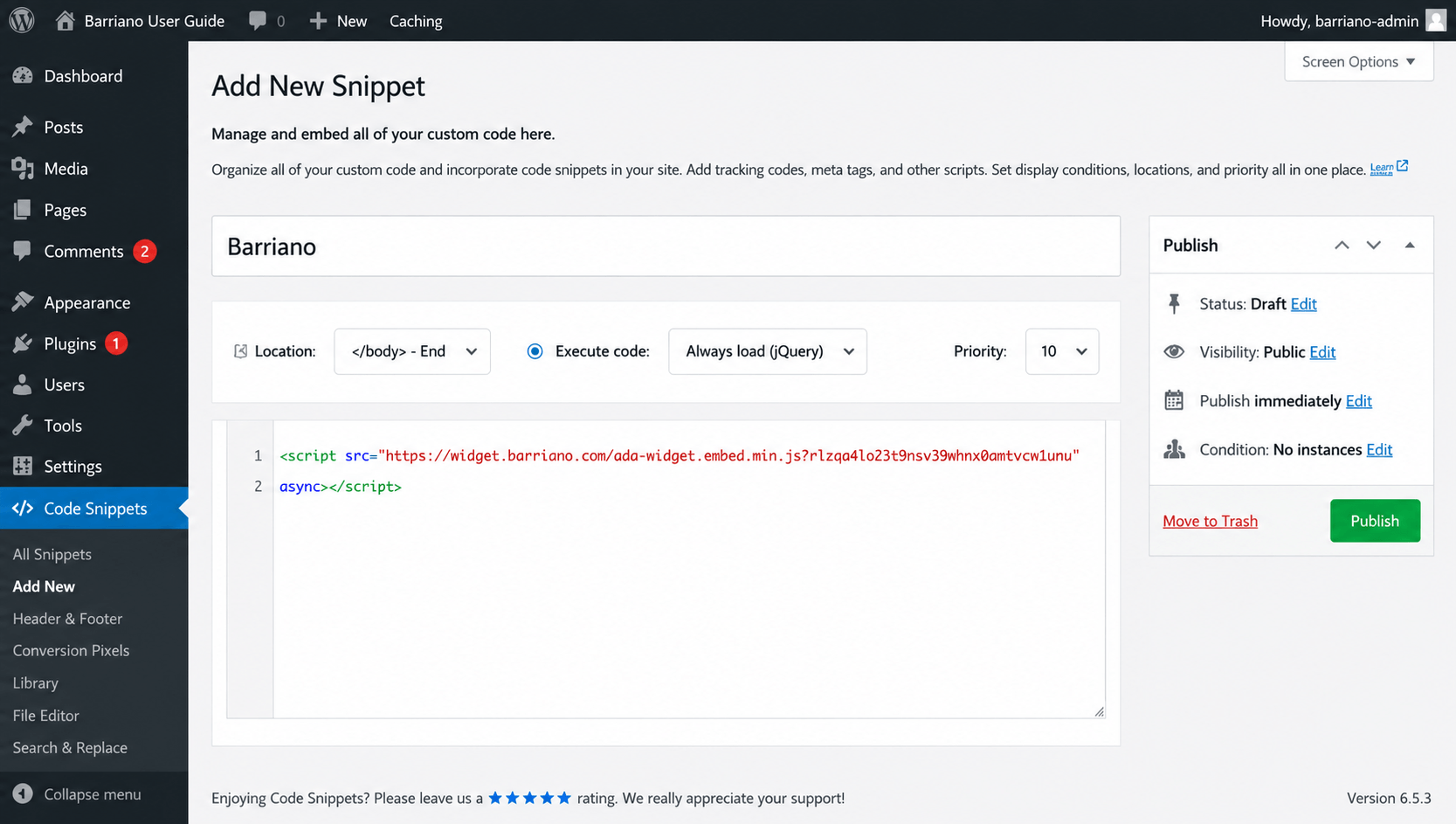Image resolution: width=1456 pixels, height=824 pixels.
Task: Click the external link icon beside Learn
Action: pyautogui.click(x=1402, y=165)
